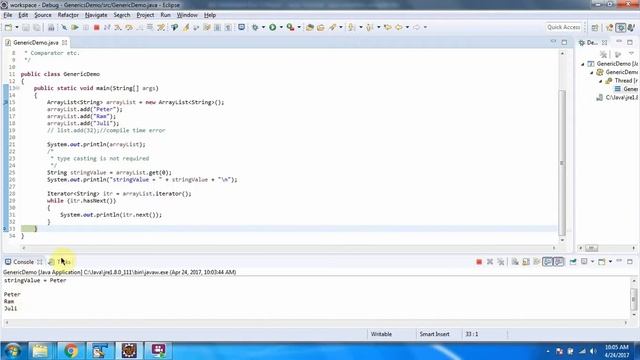
Task: Close the GenericDemo.java editor tab
Action: click(64, 42)
